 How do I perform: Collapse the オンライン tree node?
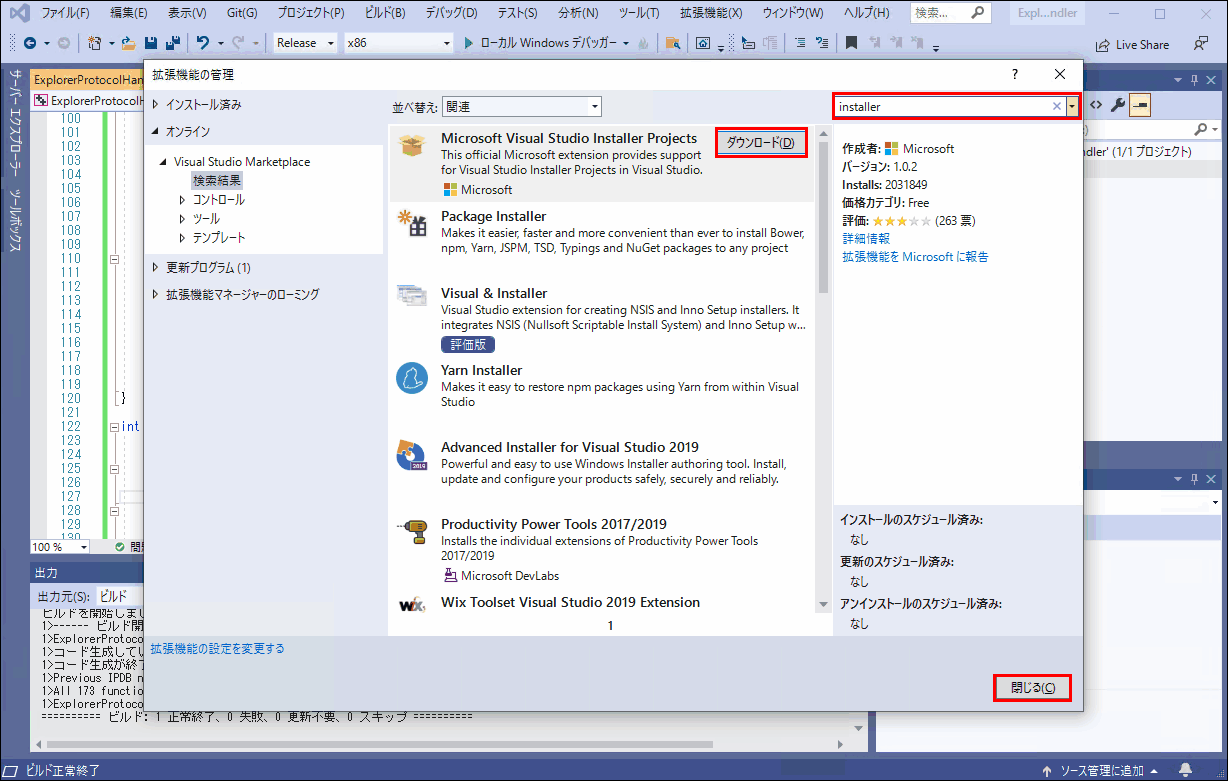click(x=155, y=131)
